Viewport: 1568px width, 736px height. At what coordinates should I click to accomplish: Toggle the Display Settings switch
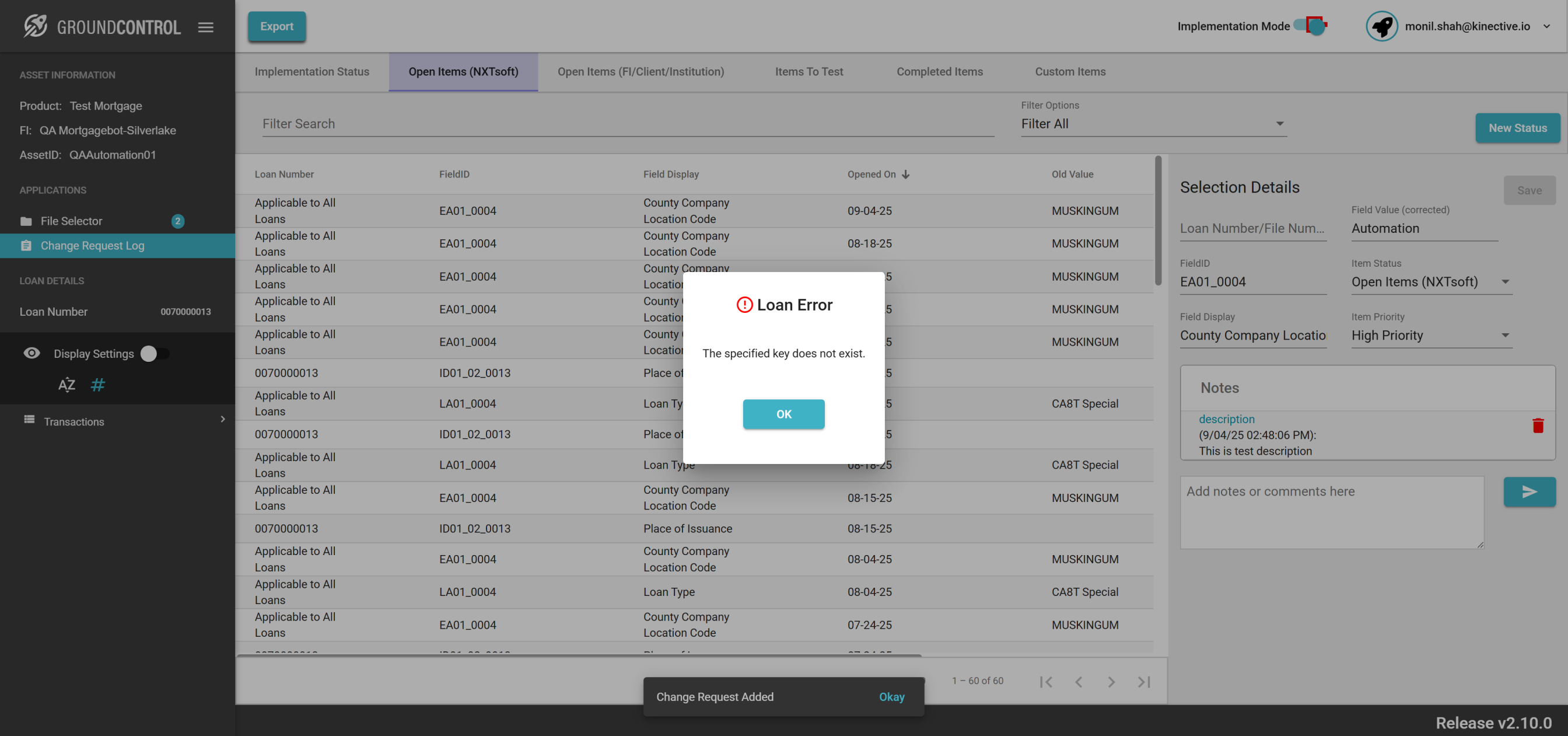155,353
